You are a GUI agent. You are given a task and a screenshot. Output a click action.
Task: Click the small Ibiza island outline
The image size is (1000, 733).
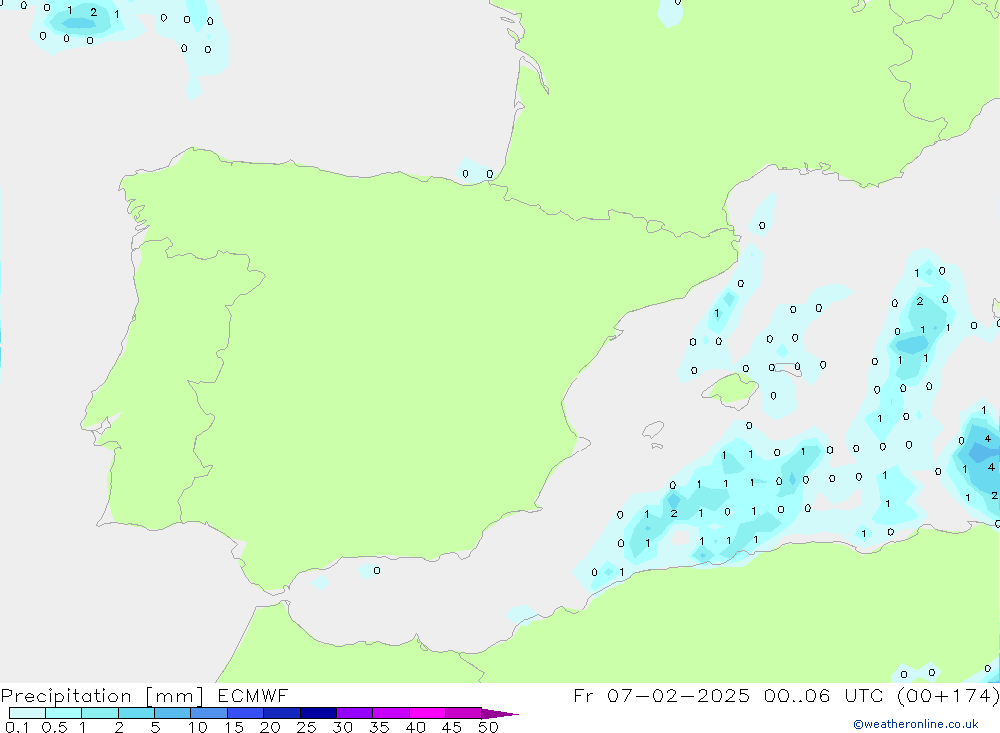pyautogui.click(x=652, y=431)
